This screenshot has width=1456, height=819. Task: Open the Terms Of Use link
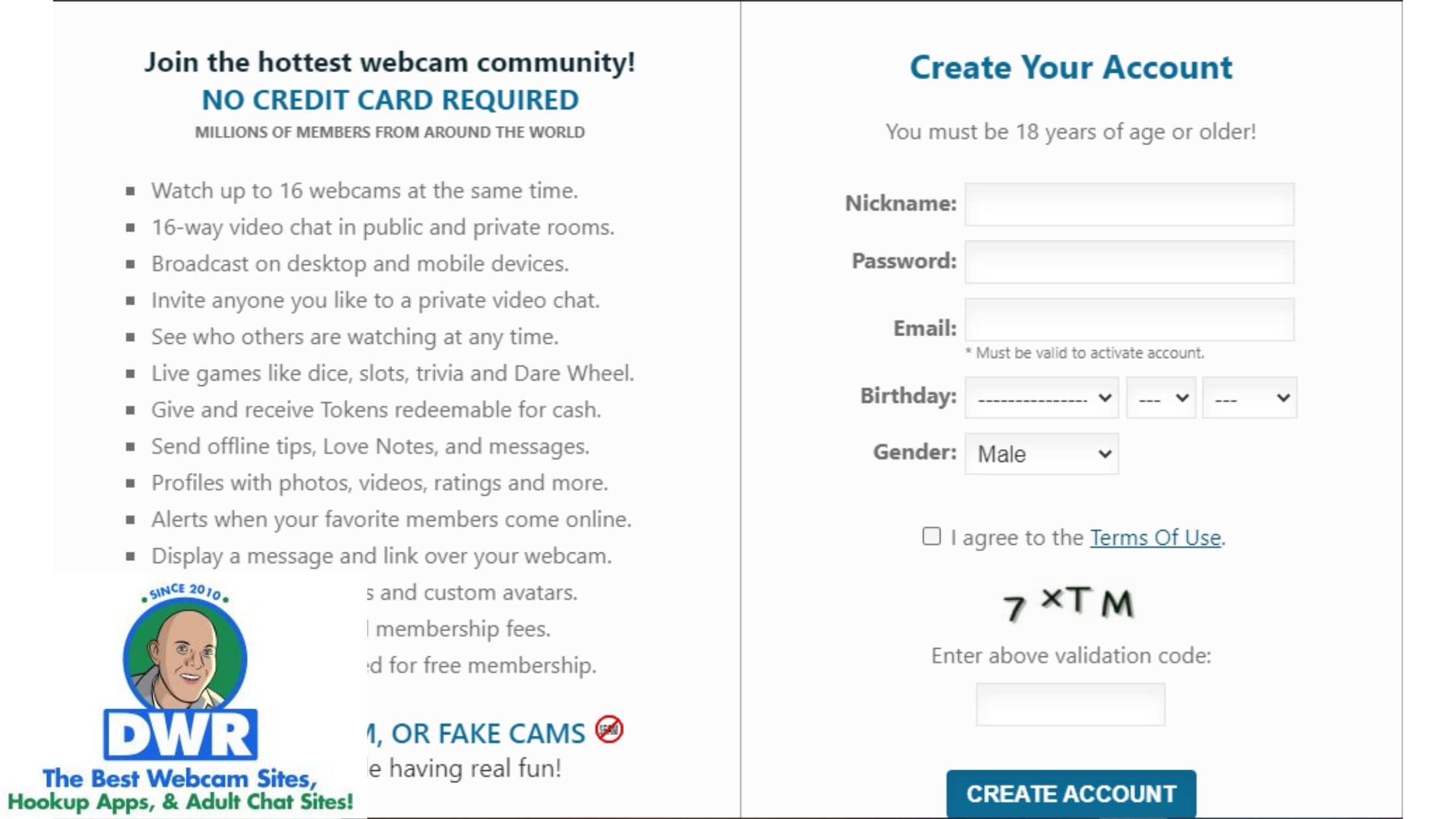click(1155, 538)
